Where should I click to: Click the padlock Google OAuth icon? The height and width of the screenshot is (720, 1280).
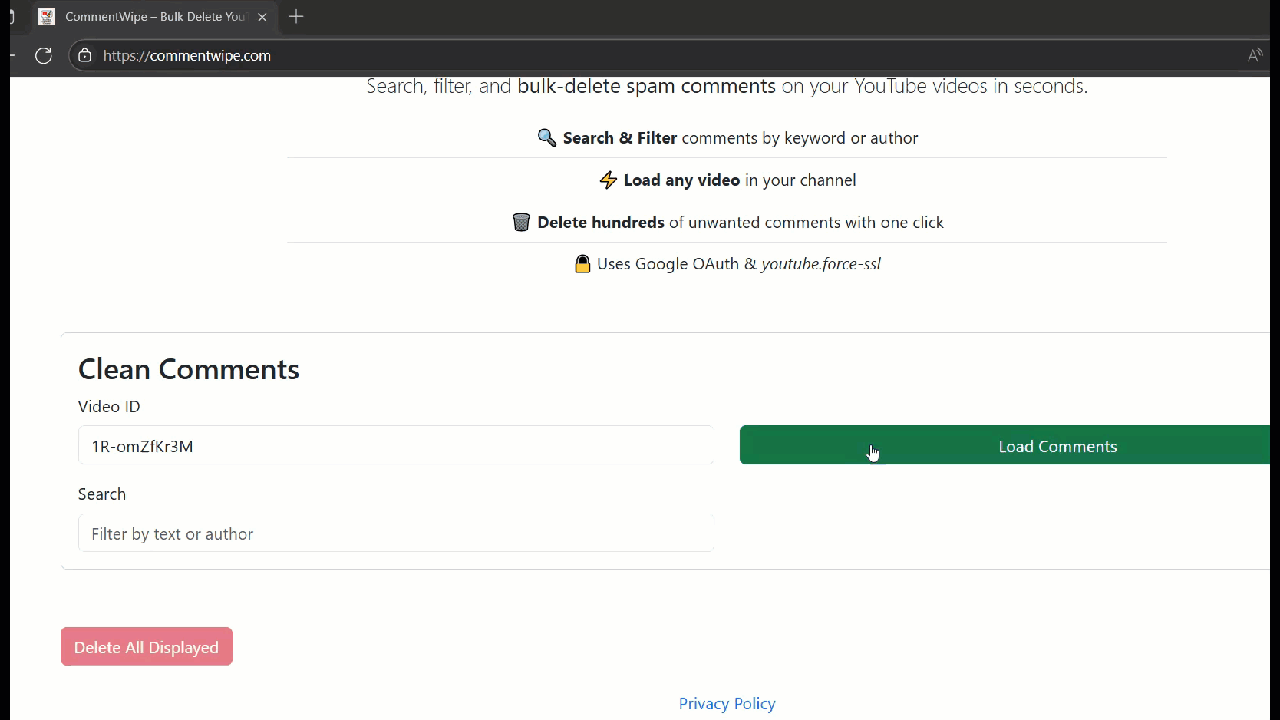[583, 264]
